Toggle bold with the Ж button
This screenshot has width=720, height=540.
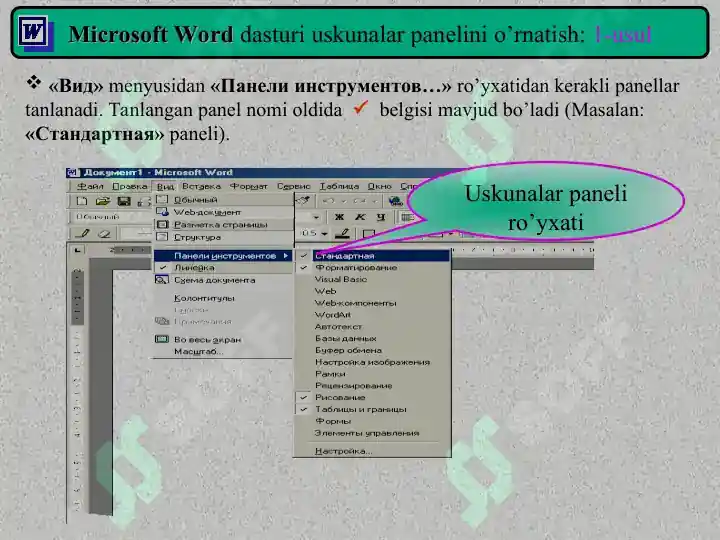(x=339, y=217)
